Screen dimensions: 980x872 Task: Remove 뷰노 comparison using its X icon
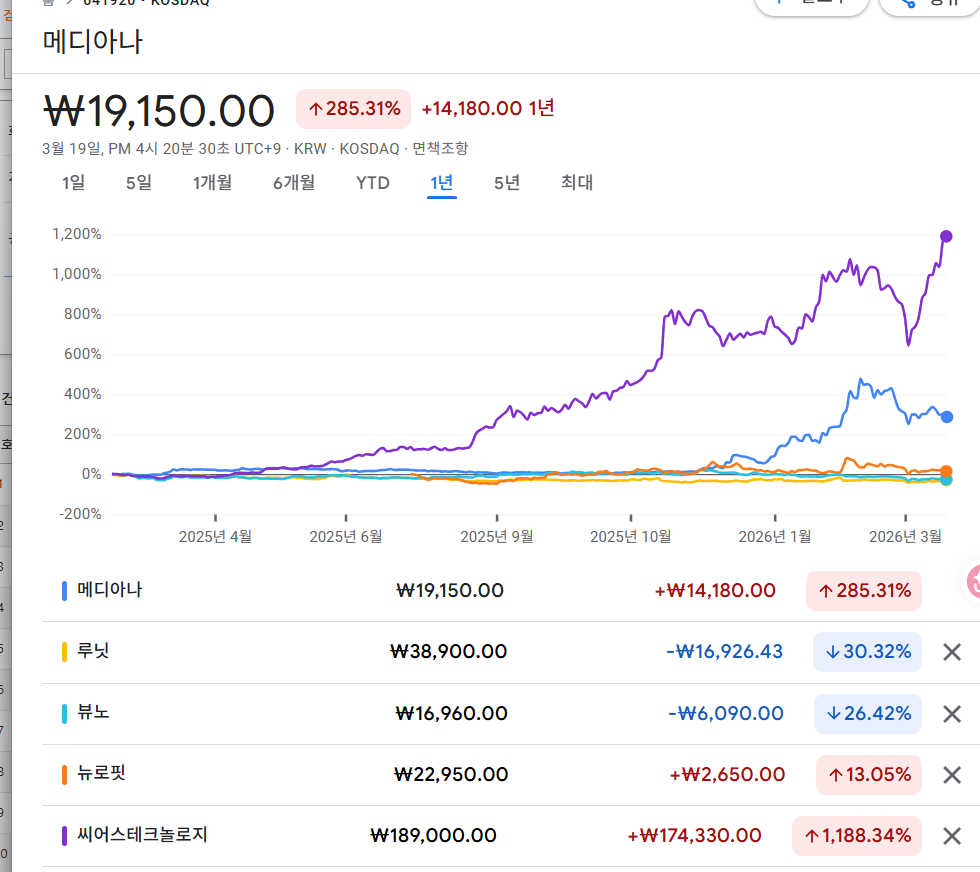coord(952,714)
